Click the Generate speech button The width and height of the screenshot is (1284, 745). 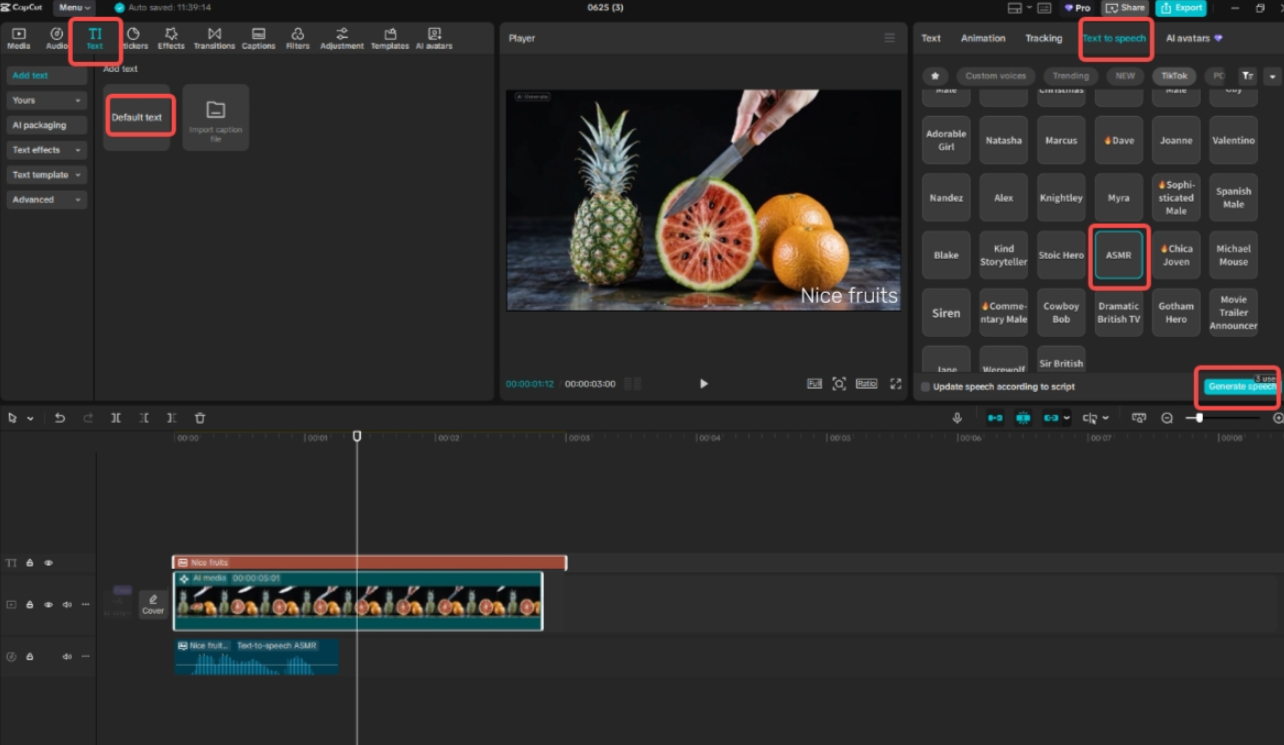[1239, 387]
